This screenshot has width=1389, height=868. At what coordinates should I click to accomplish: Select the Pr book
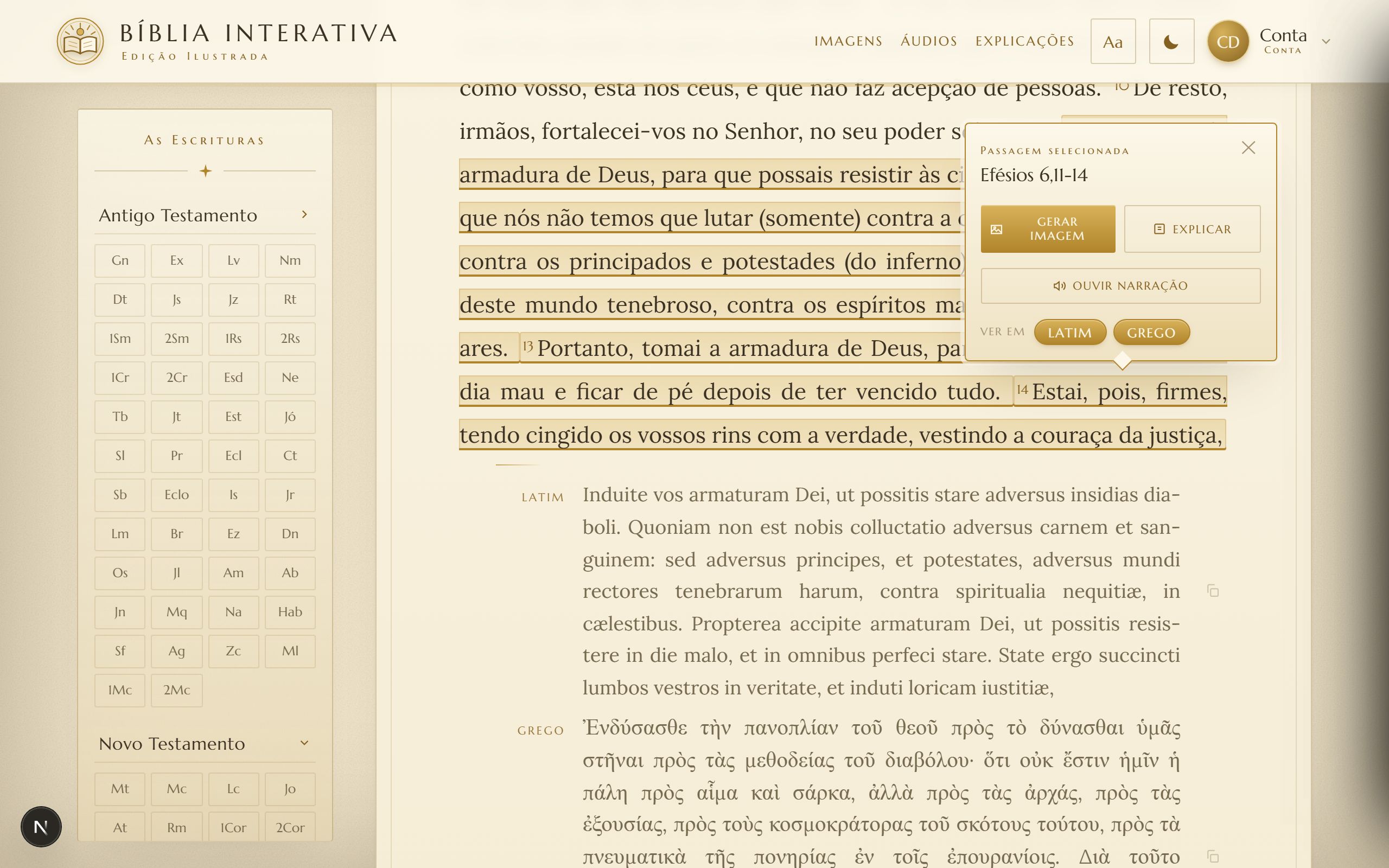pyautogui.click(x=177, y=456)
